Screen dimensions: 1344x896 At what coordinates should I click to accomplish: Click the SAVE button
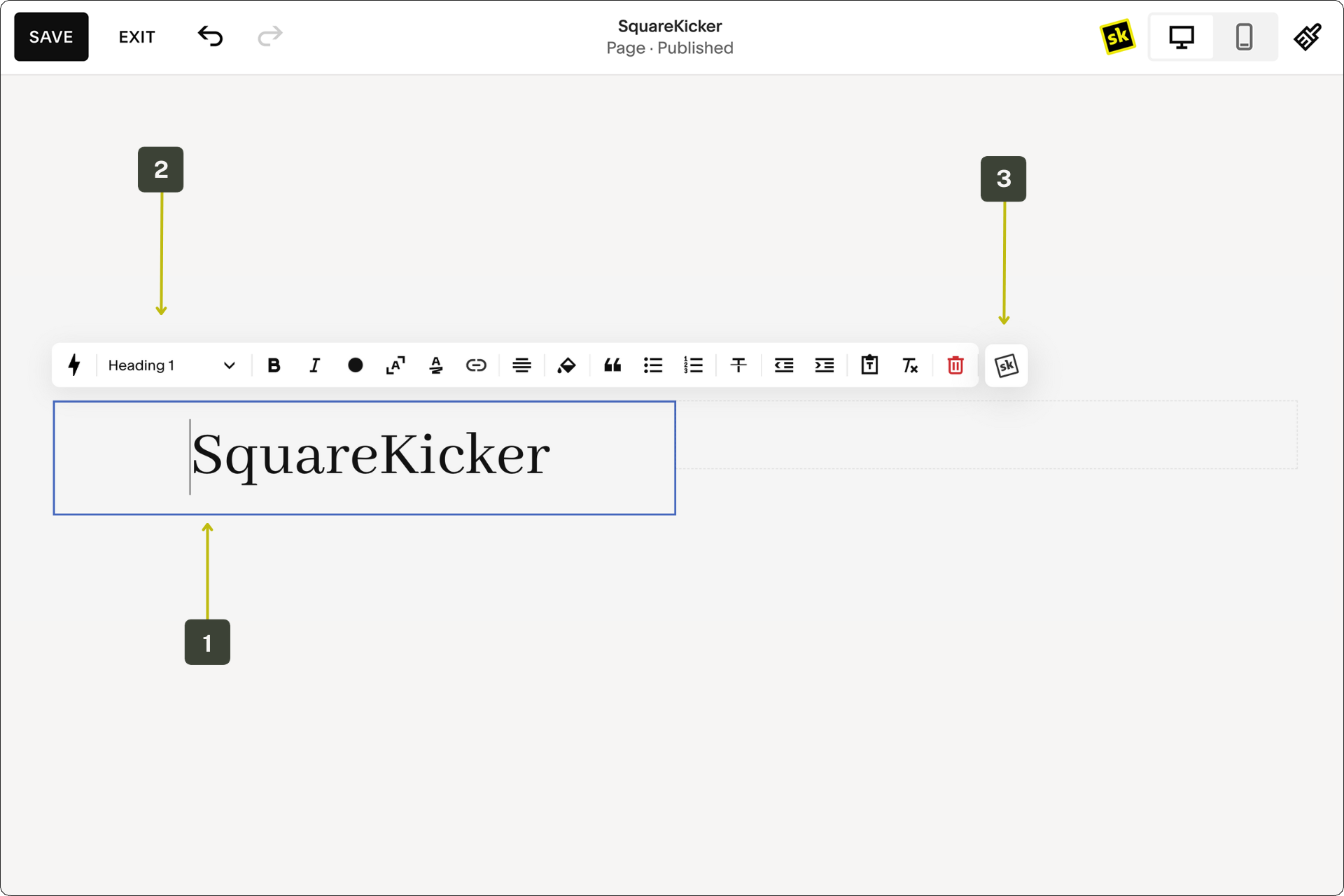tap(51, 36)
